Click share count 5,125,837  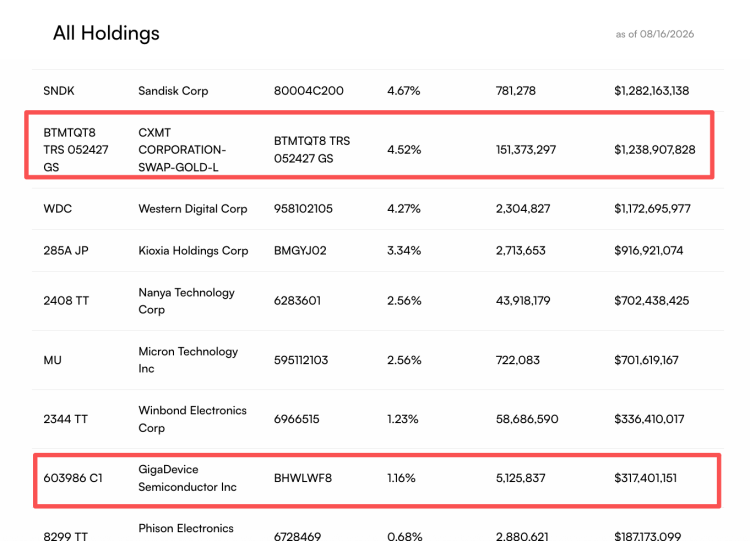click(520, 478)
